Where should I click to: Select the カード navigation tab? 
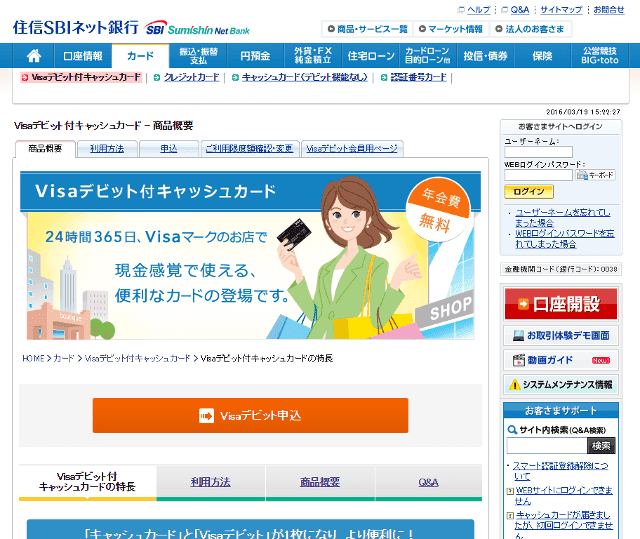coord(140,55)
